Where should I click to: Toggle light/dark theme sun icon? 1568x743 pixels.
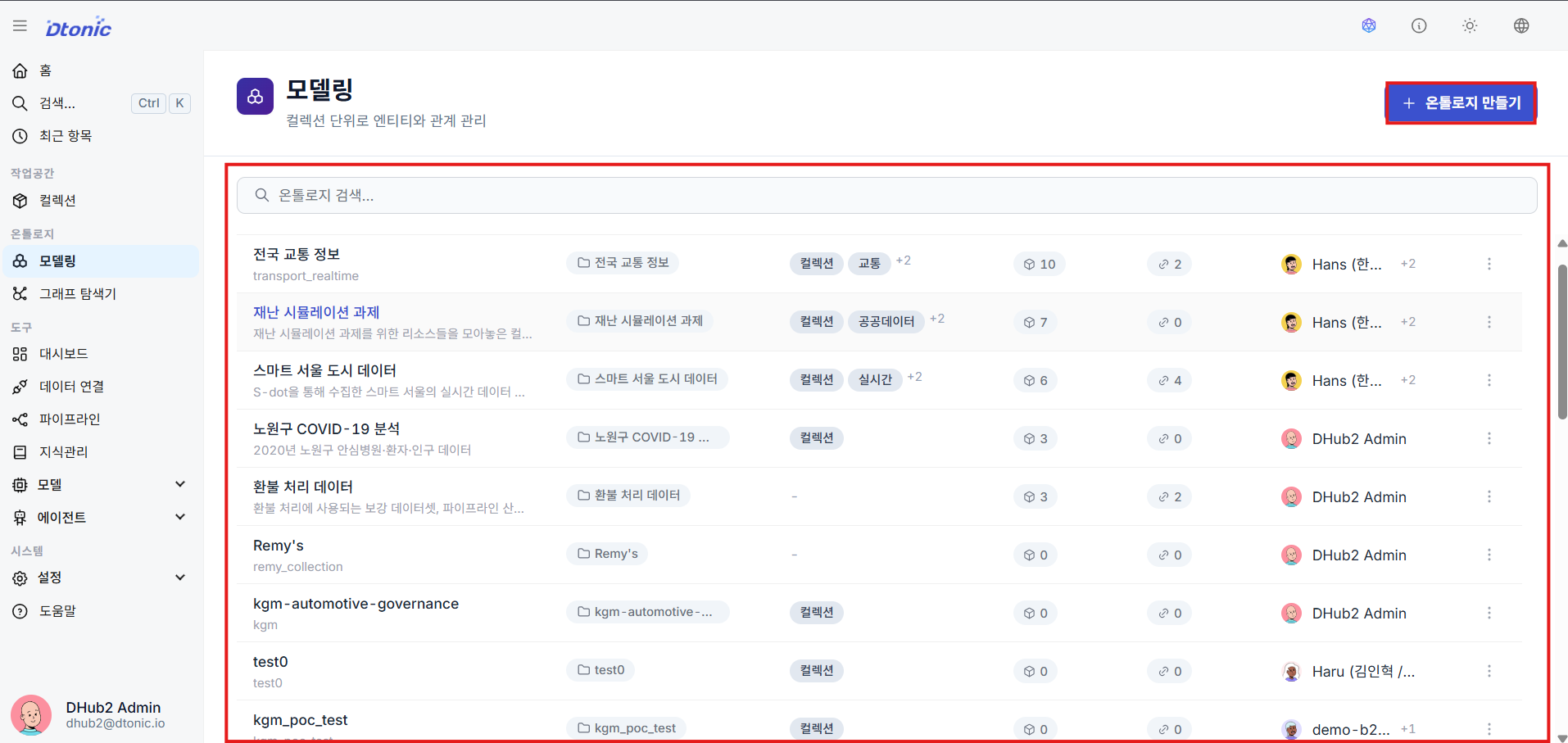[x=1470, y=25]
